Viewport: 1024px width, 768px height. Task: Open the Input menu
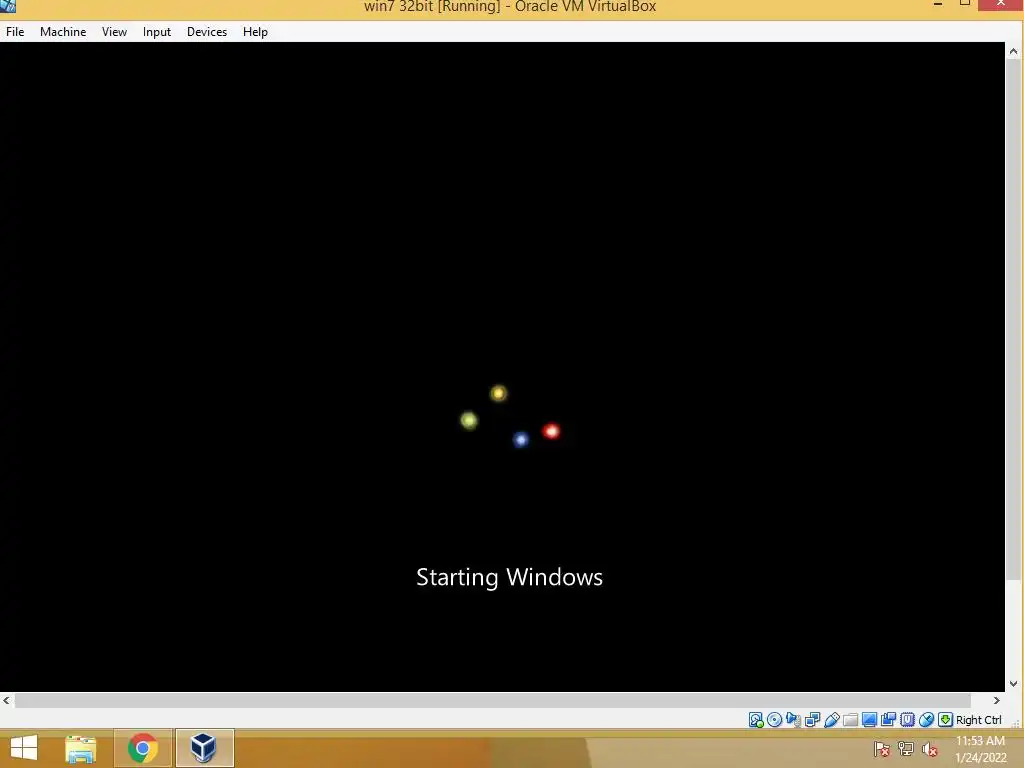coord(157,31)
